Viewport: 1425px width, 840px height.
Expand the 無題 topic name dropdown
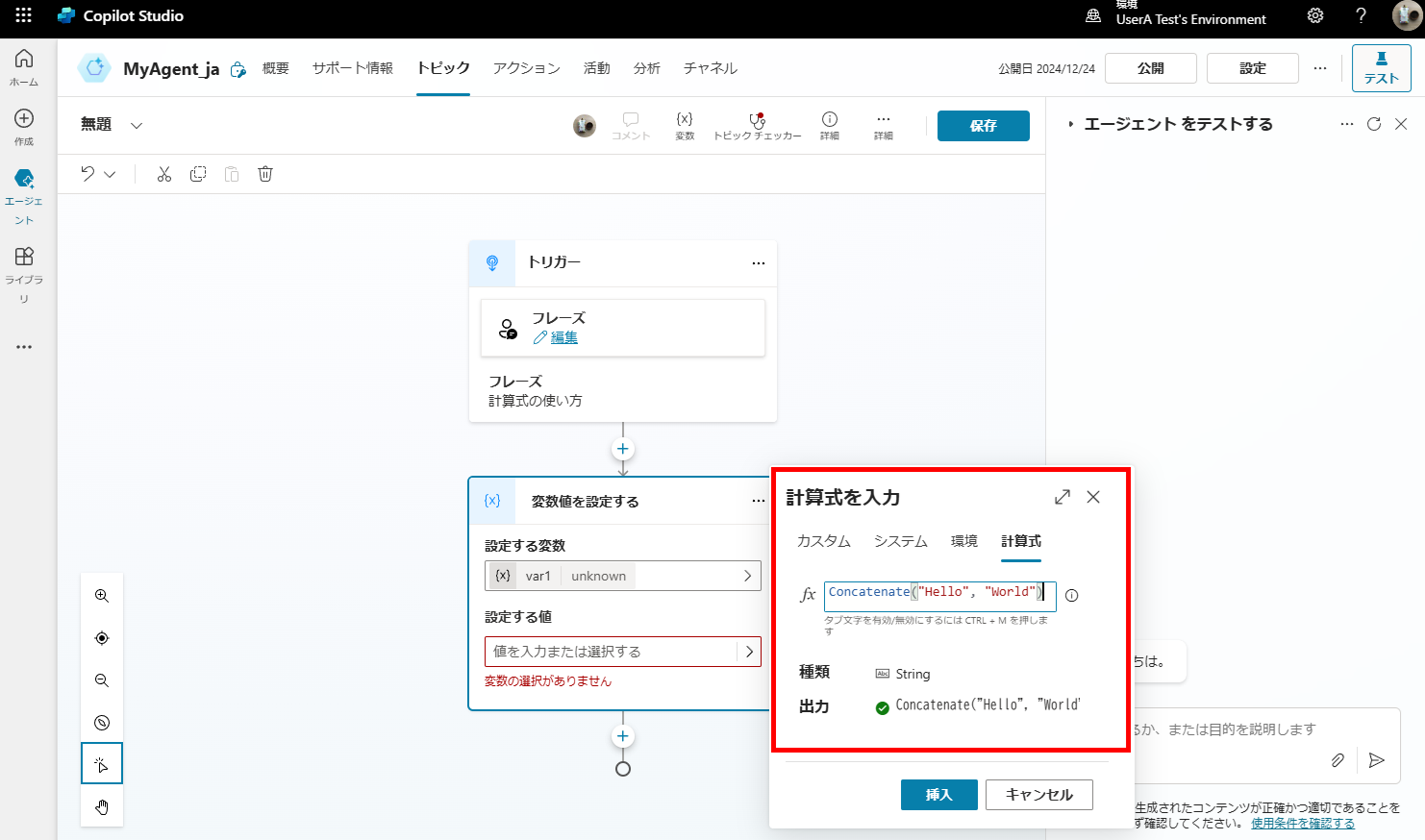(x=137, y=125)
